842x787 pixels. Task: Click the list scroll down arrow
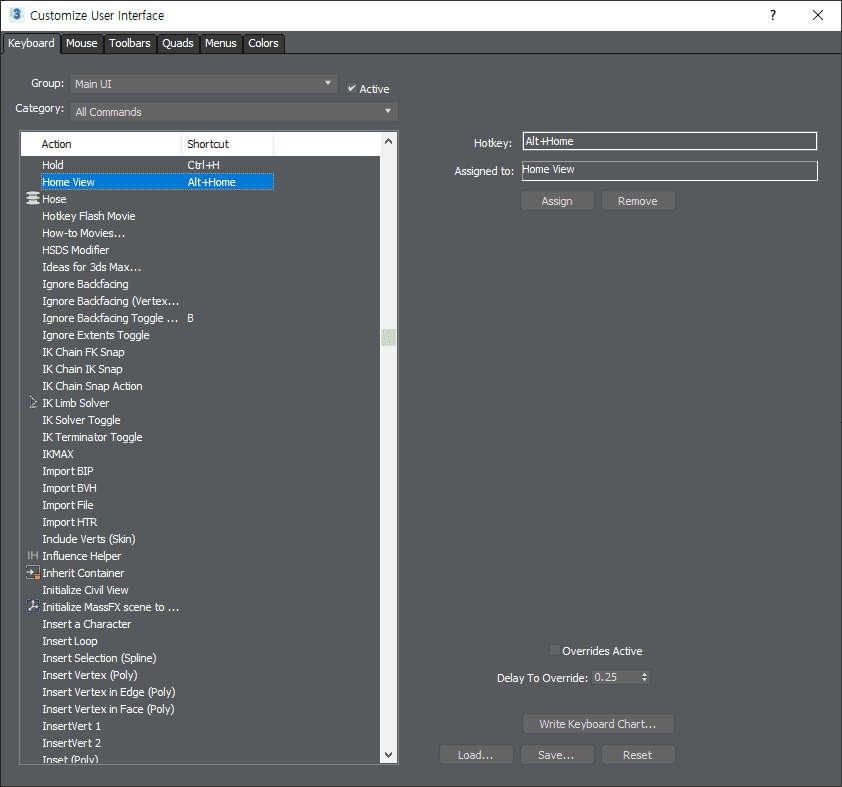tap(388, 755)
